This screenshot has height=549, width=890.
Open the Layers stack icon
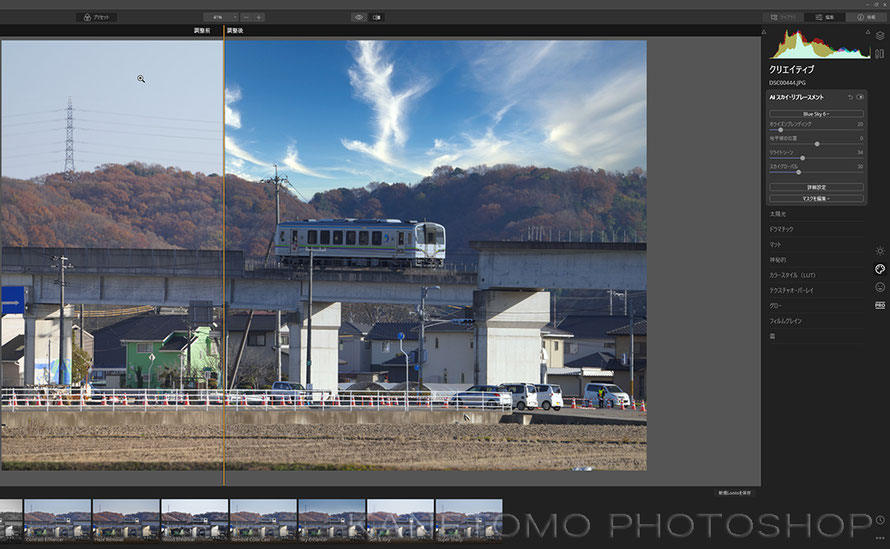click(x=880, y=35)
